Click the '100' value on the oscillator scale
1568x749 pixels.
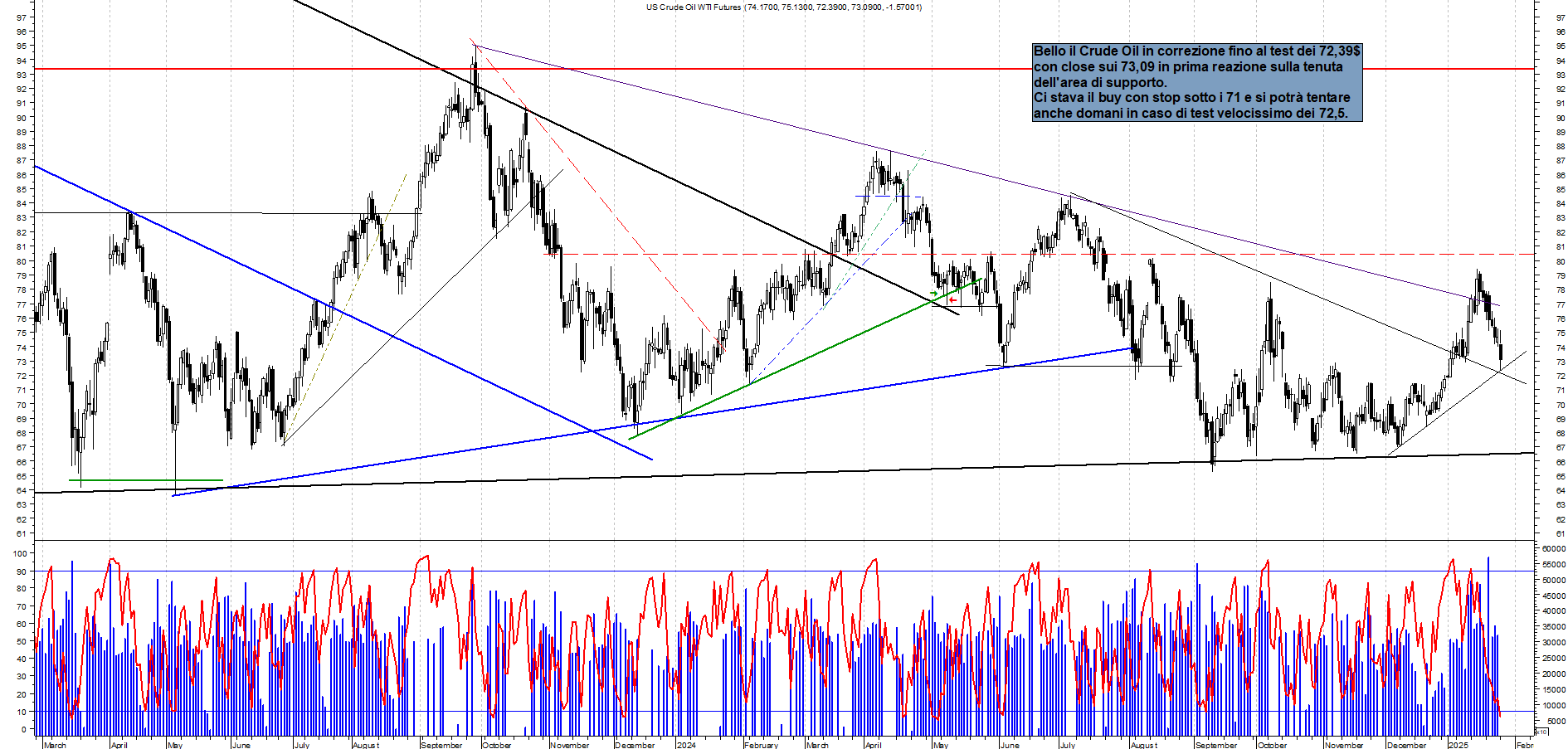coord(20,553)
